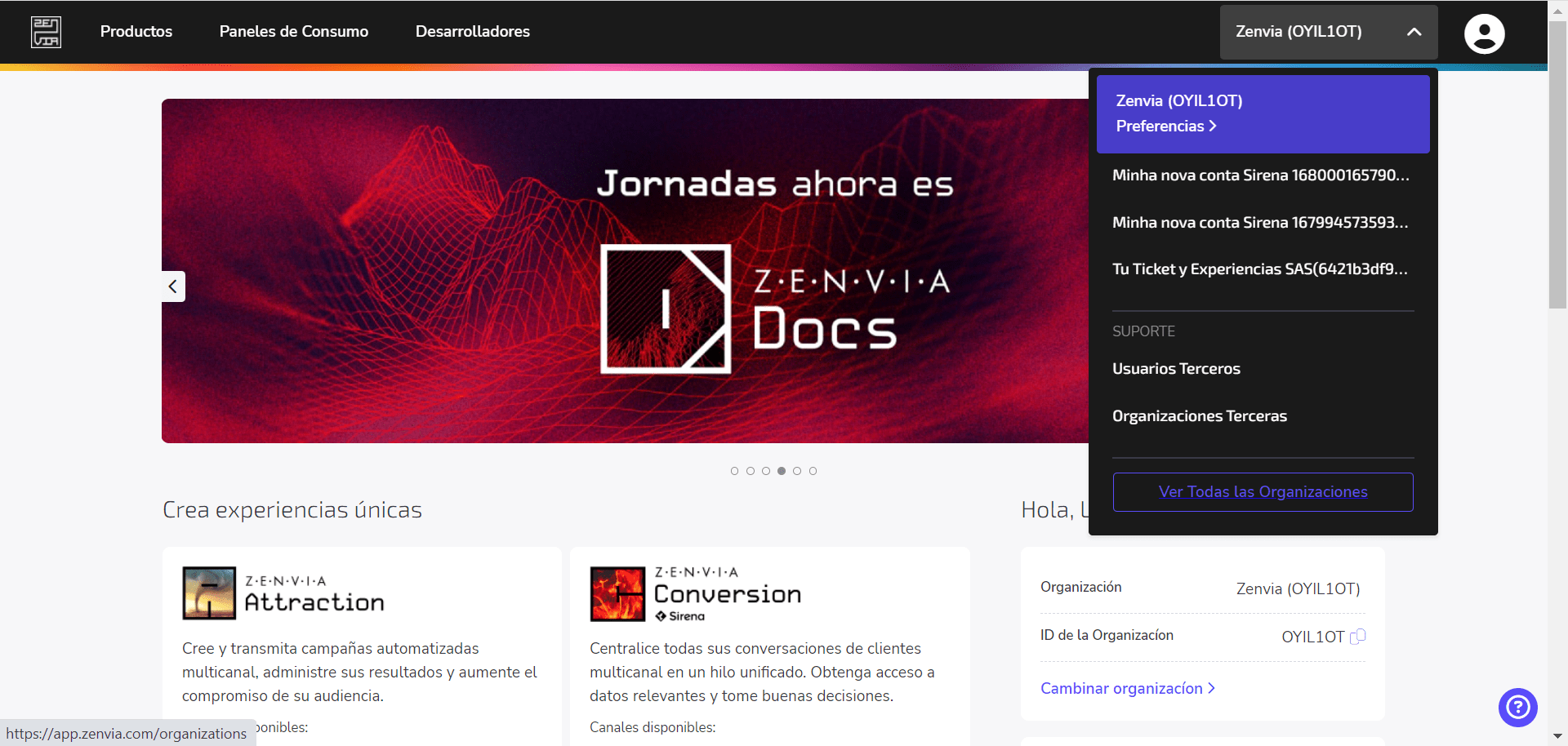This screenshot has width=1568, height=746.
Task: Click the Zenvia logo in the top bar
Action: coord(46,32)
